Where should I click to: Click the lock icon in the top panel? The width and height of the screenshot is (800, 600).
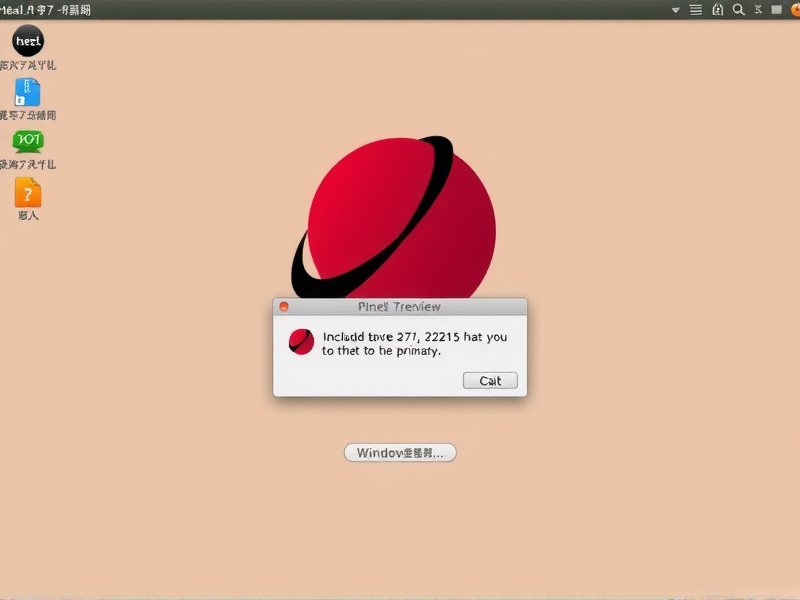pos(715,9)
